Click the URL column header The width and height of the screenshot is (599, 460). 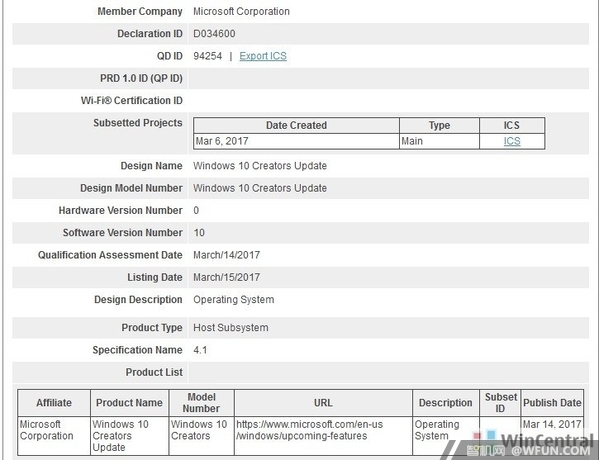click(x=323, y=403)
